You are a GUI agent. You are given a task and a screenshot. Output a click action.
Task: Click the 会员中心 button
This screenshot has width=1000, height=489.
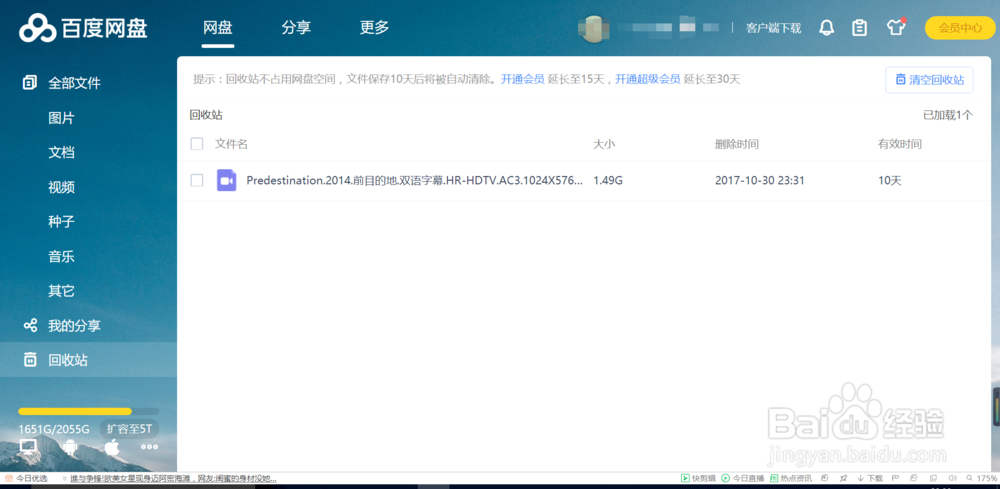(x=960, y=28)
